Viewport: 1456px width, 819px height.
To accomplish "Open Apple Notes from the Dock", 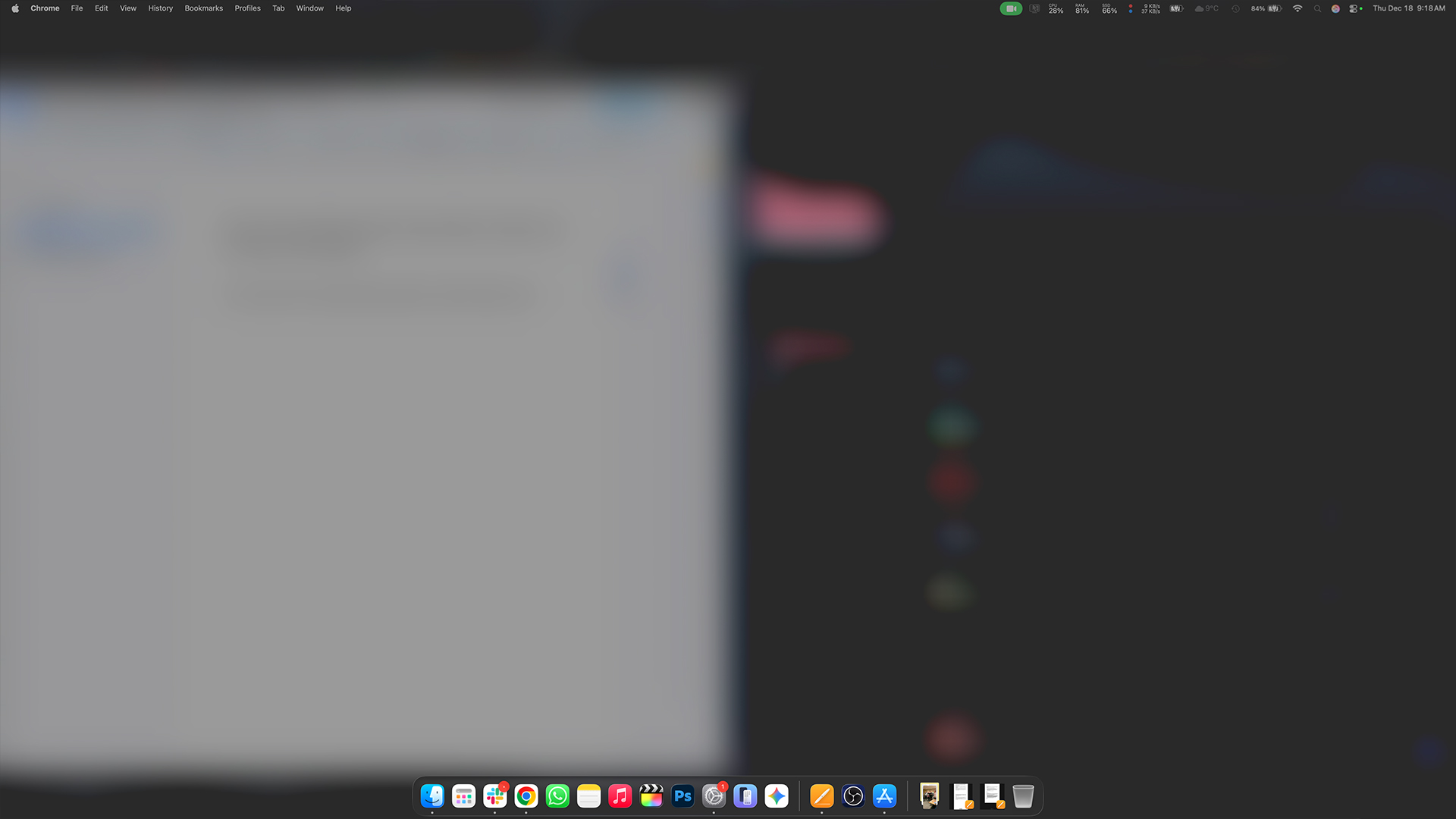I will (x=588, y=795).
